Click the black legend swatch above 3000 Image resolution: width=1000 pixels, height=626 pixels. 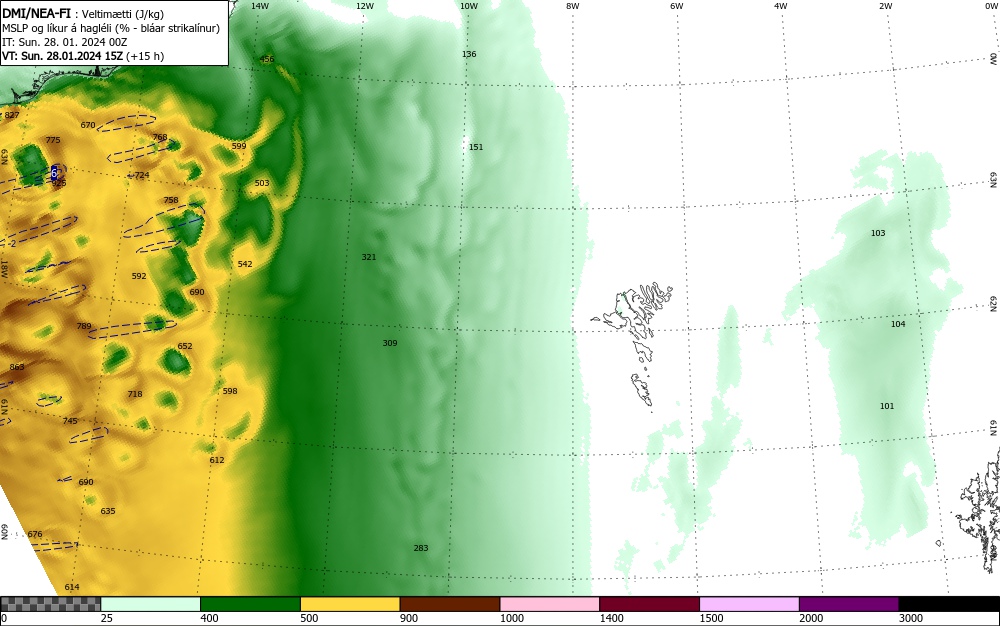click(x=949, y=604)
